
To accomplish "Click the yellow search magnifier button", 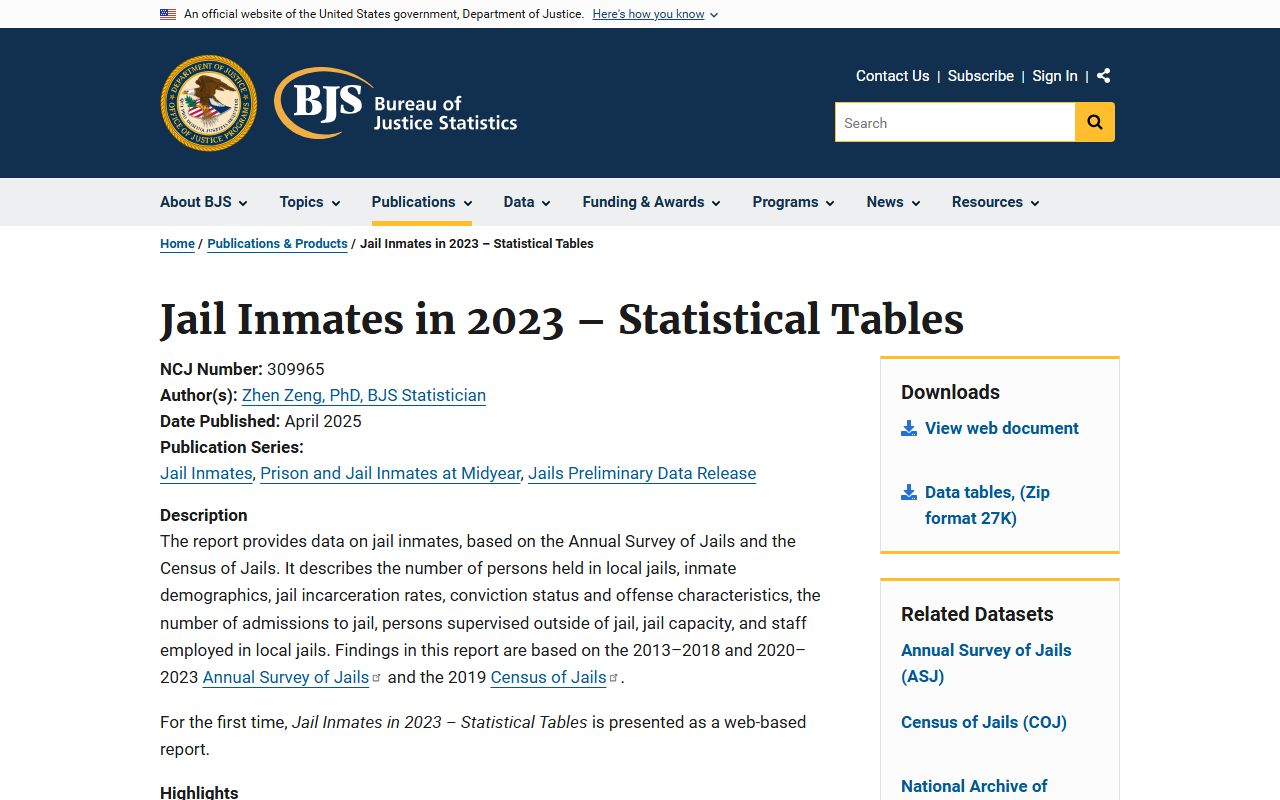I will pyautogui.click(x=1095, y=122).
